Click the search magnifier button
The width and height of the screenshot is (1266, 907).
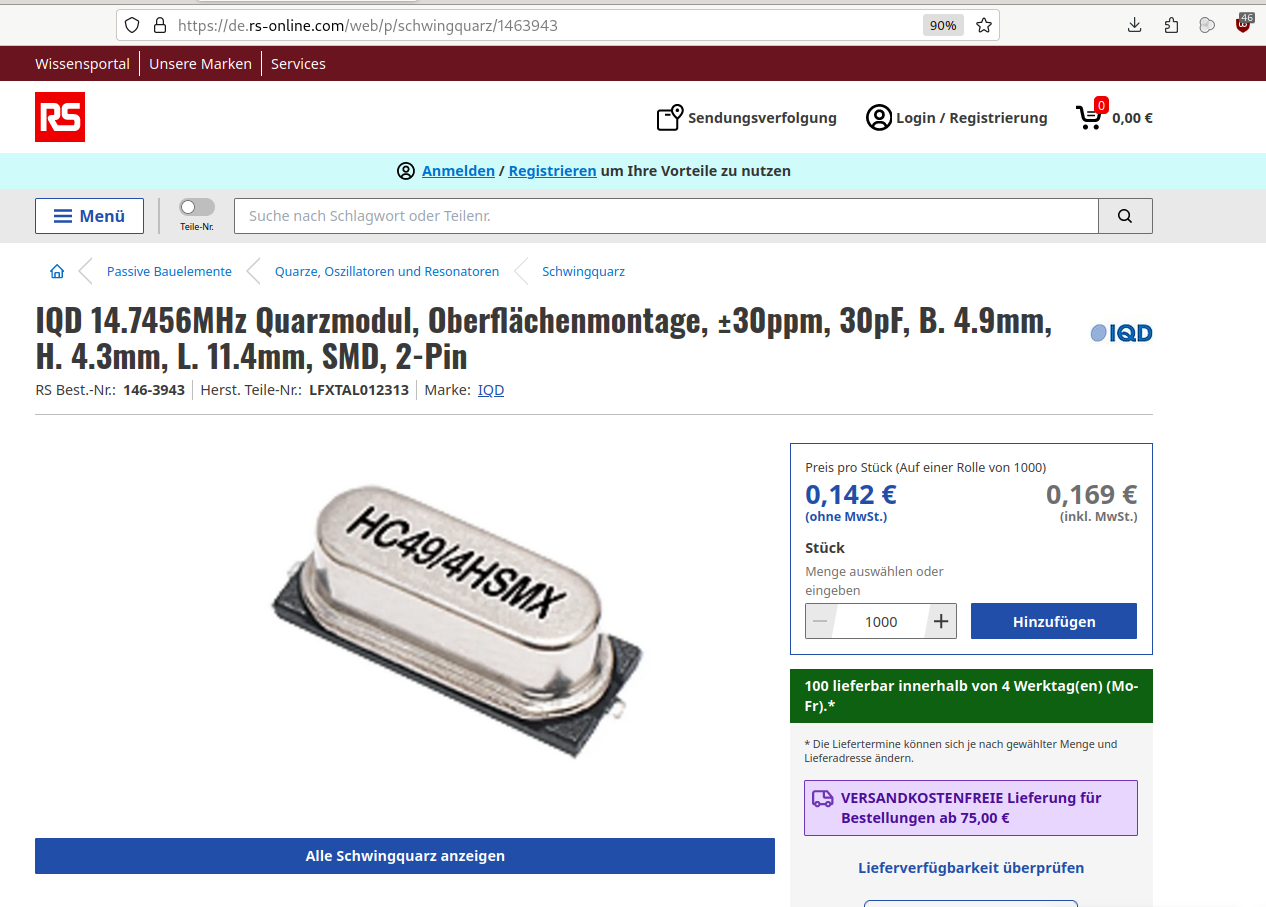pos(1125,216)
